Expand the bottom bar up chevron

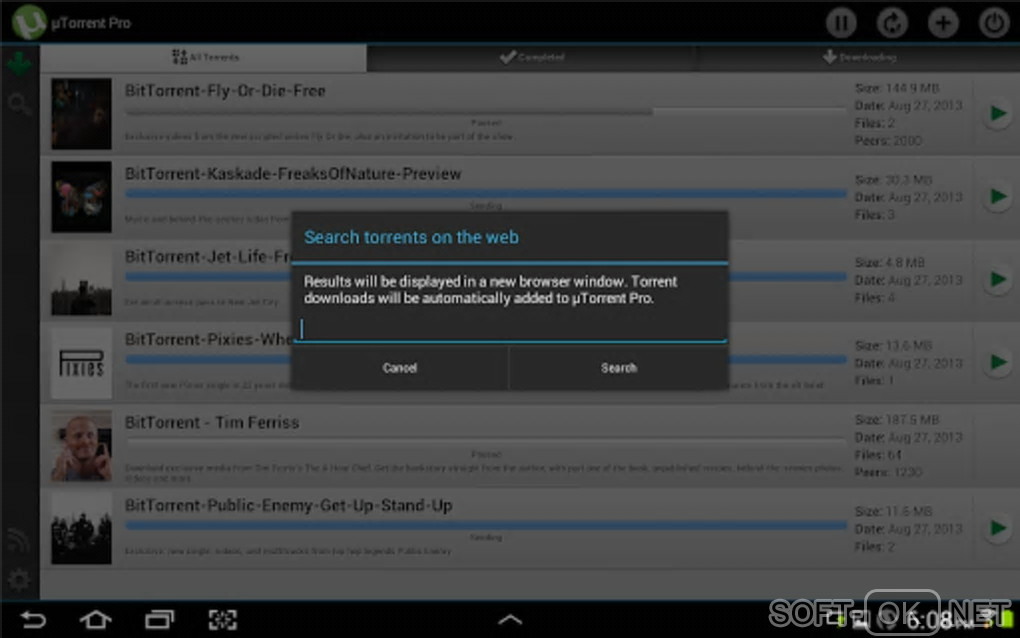click(x=510, y=620)
